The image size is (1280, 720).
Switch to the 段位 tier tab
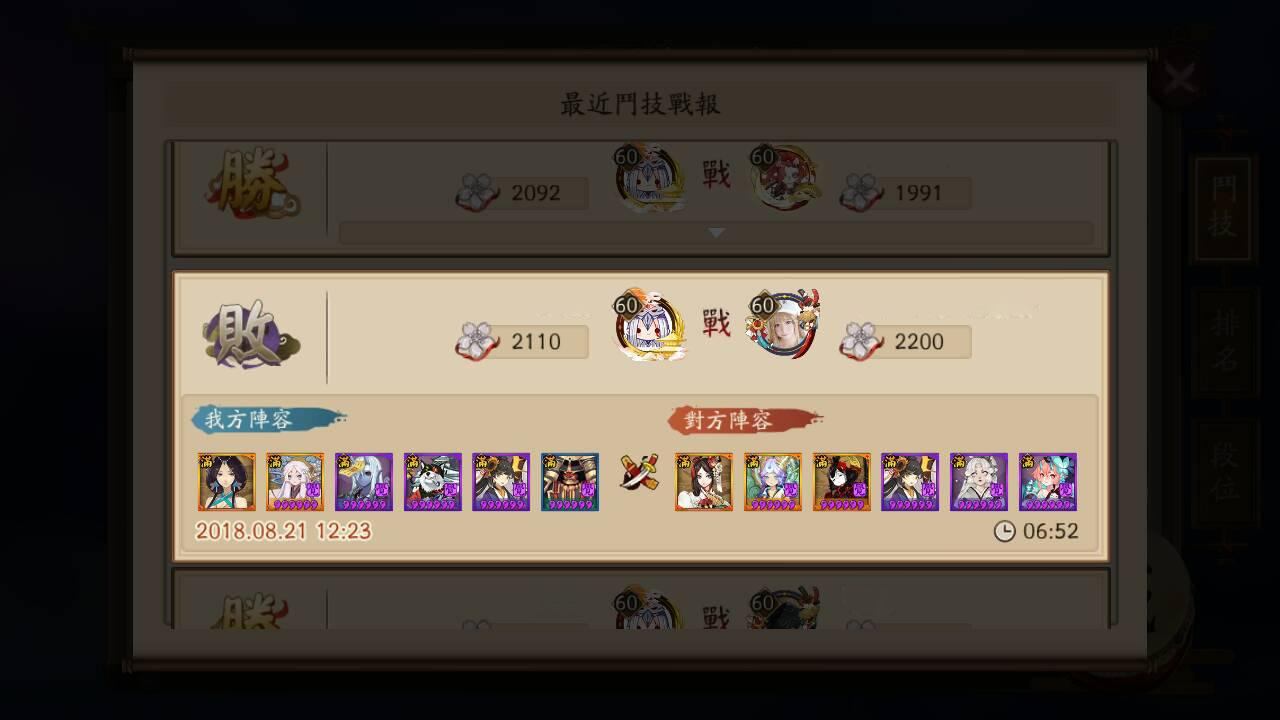(1224, 472)
